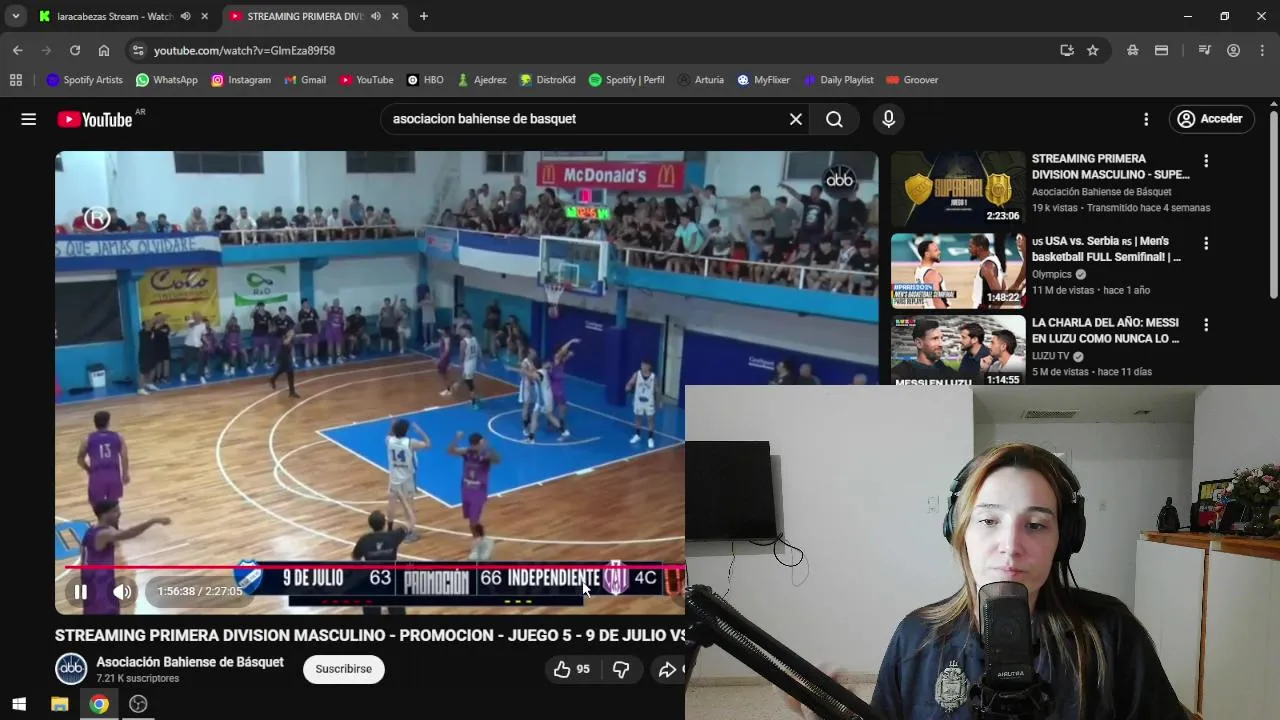The width and height of the screenshot is (1280, 720).
Task: Open Asociación Bahiense de Básquet channel avatar
Action: coord(71,669)
